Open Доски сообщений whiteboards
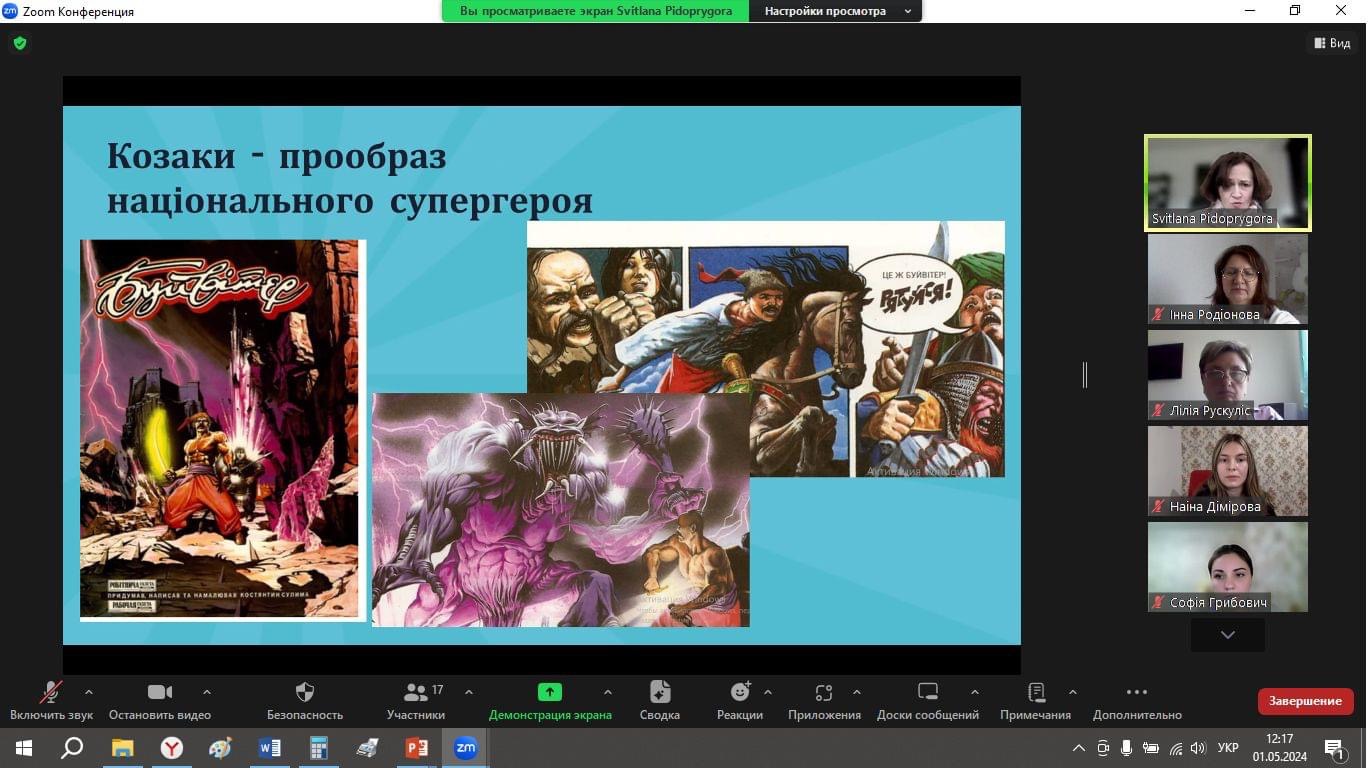This screenshot has width=1372, height=768. coord(928,701)
